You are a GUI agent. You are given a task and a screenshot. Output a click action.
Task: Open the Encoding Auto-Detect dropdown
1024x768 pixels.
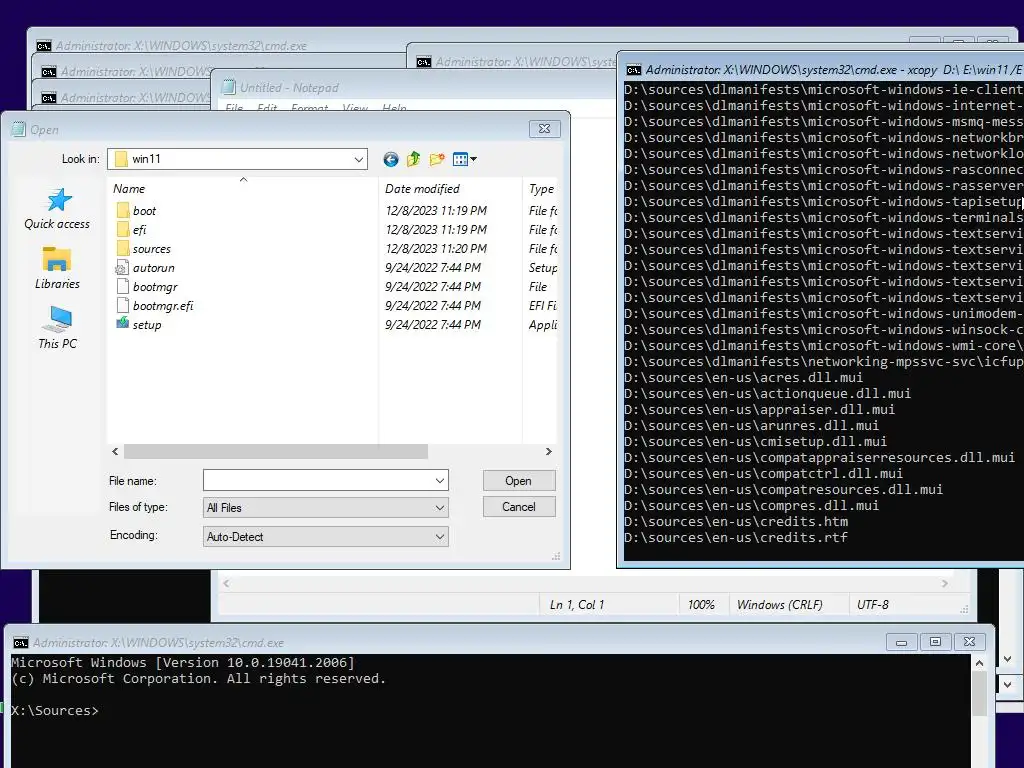[326, 536]
